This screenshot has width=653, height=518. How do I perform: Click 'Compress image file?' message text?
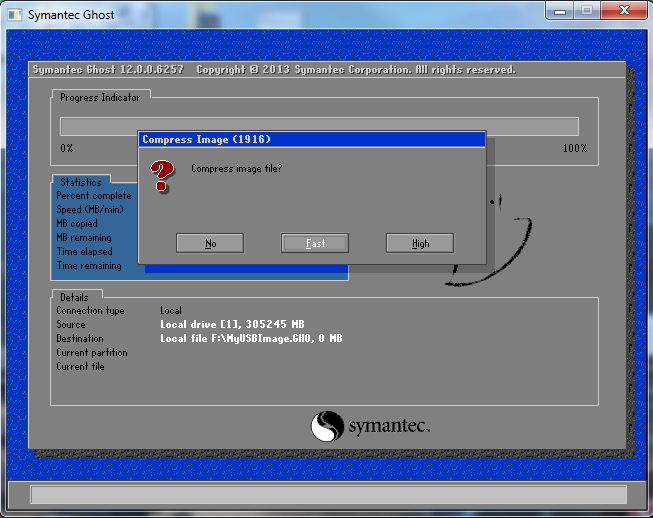pos(237,169)
